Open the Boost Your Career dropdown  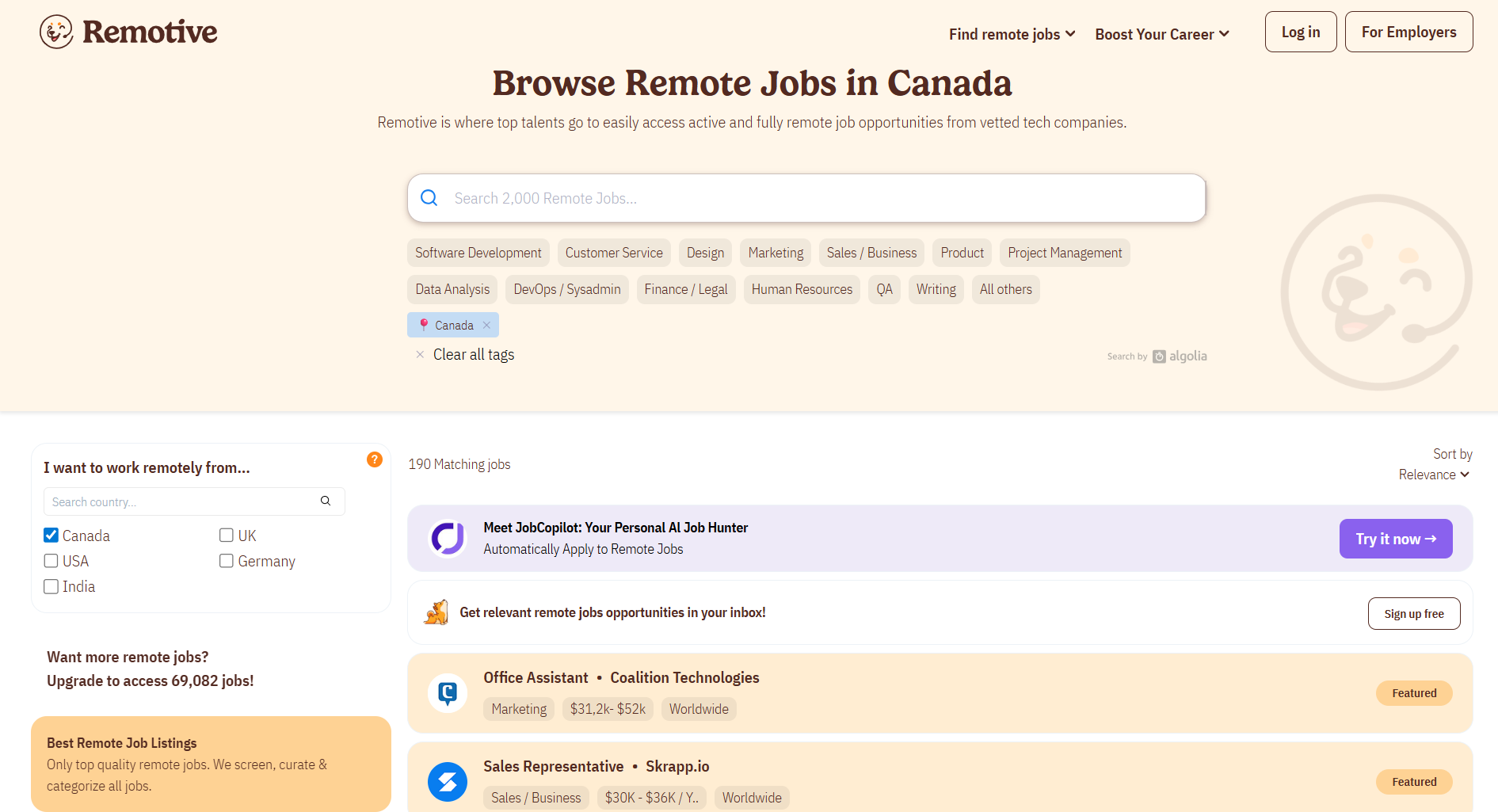pos(1162,34)
